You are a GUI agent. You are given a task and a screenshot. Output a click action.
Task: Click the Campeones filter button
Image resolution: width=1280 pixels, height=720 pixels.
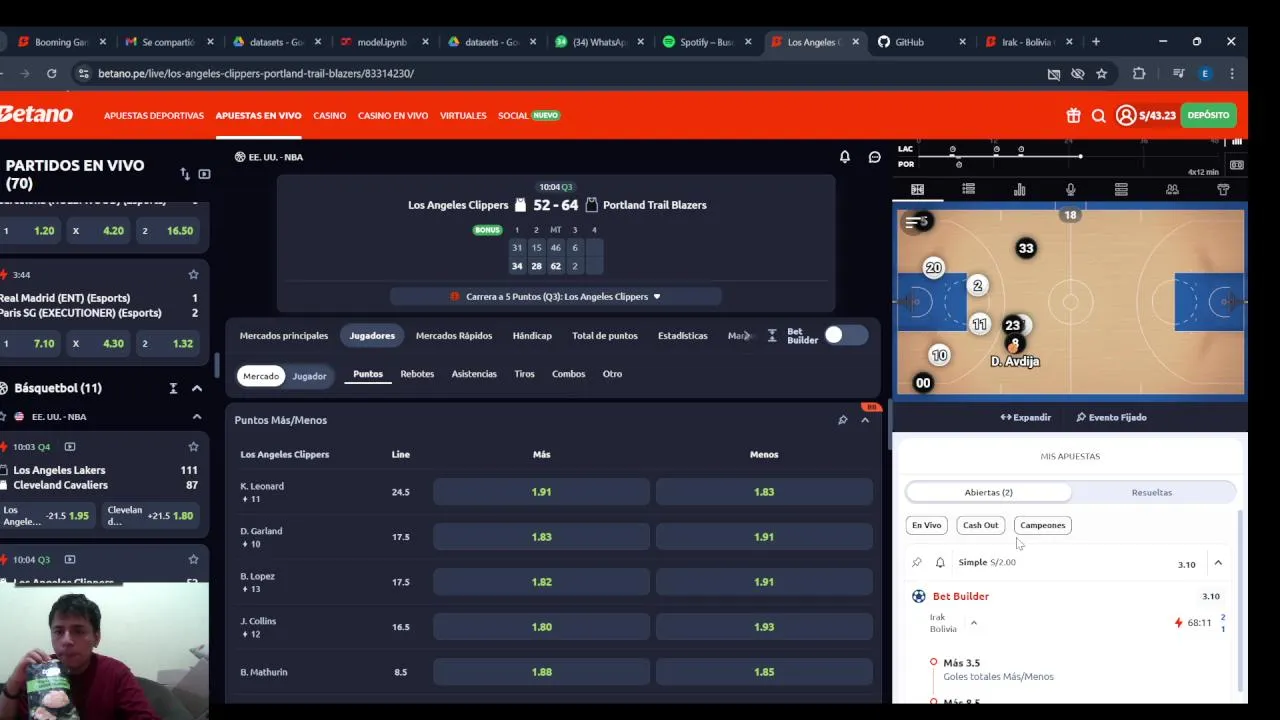tap(1043, 525)
